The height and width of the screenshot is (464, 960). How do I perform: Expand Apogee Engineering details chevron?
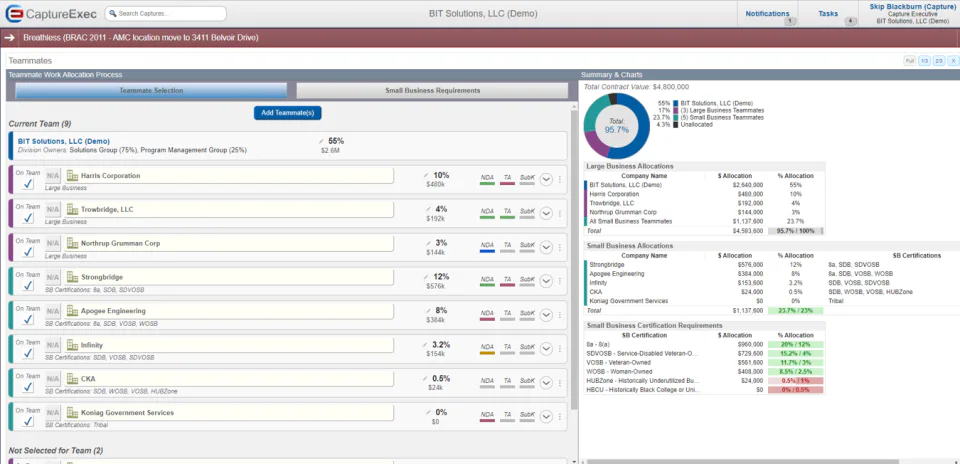[546, 315]
